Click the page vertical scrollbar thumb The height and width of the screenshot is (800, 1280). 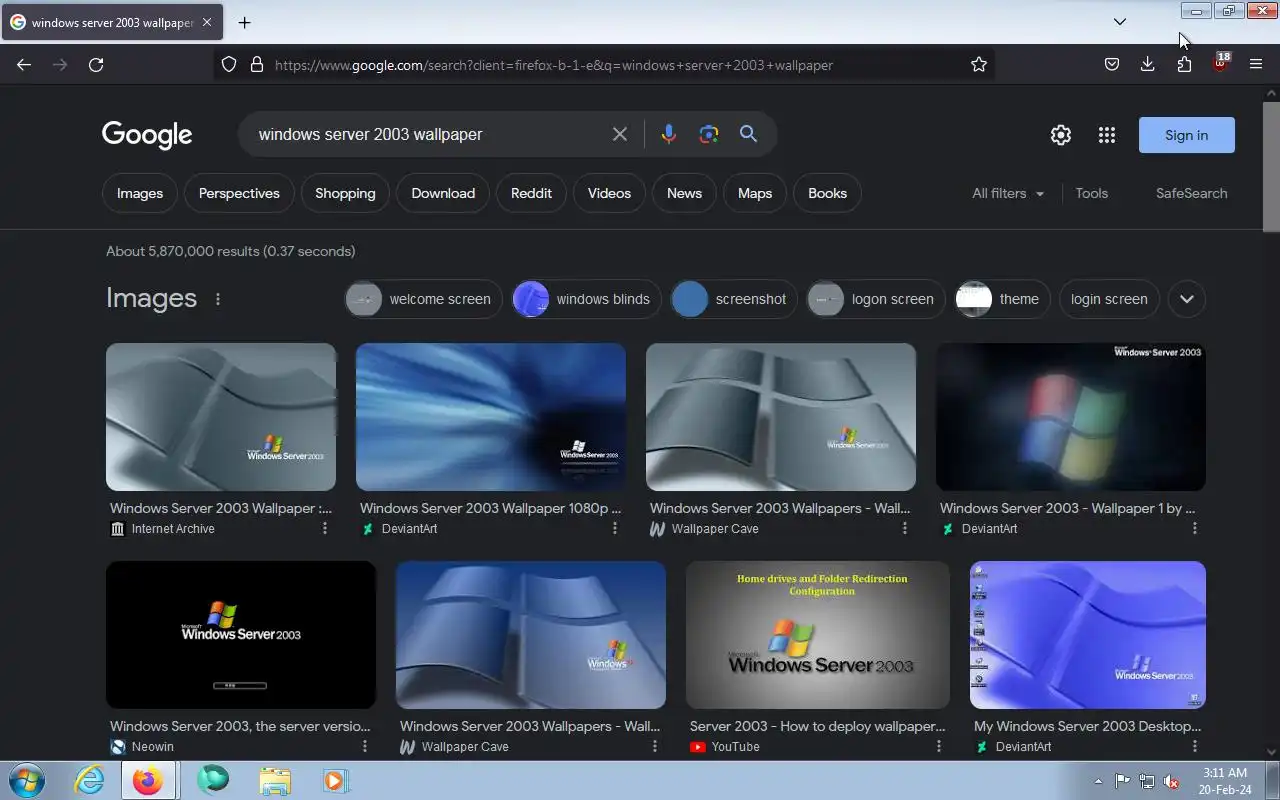1271,165
